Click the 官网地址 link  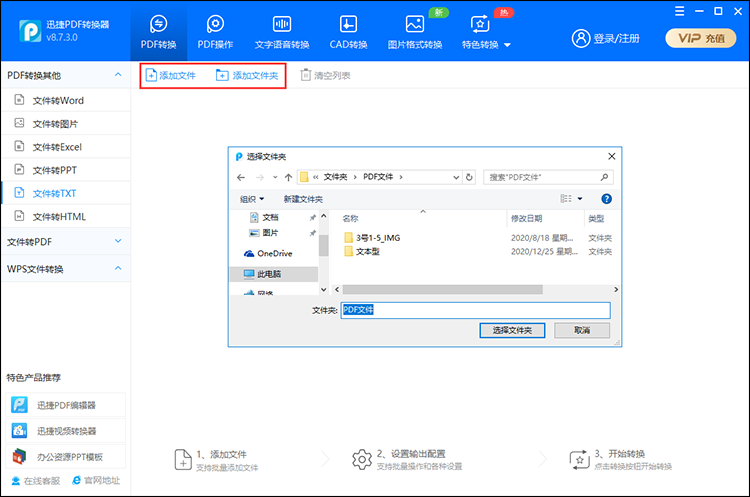[96, 480]
